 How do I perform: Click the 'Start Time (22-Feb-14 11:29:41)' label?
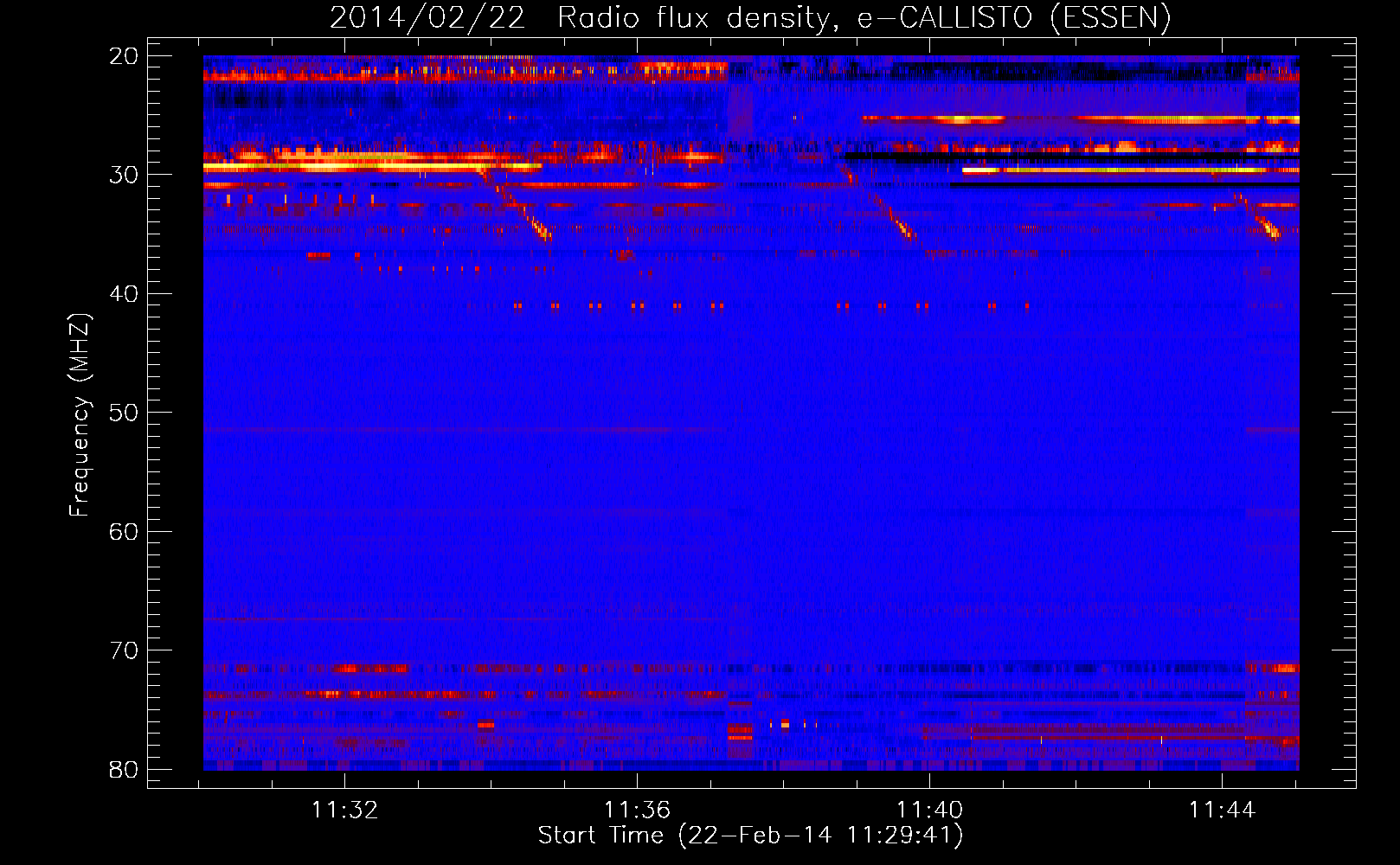pyautogui.click(x=750, y=836)
